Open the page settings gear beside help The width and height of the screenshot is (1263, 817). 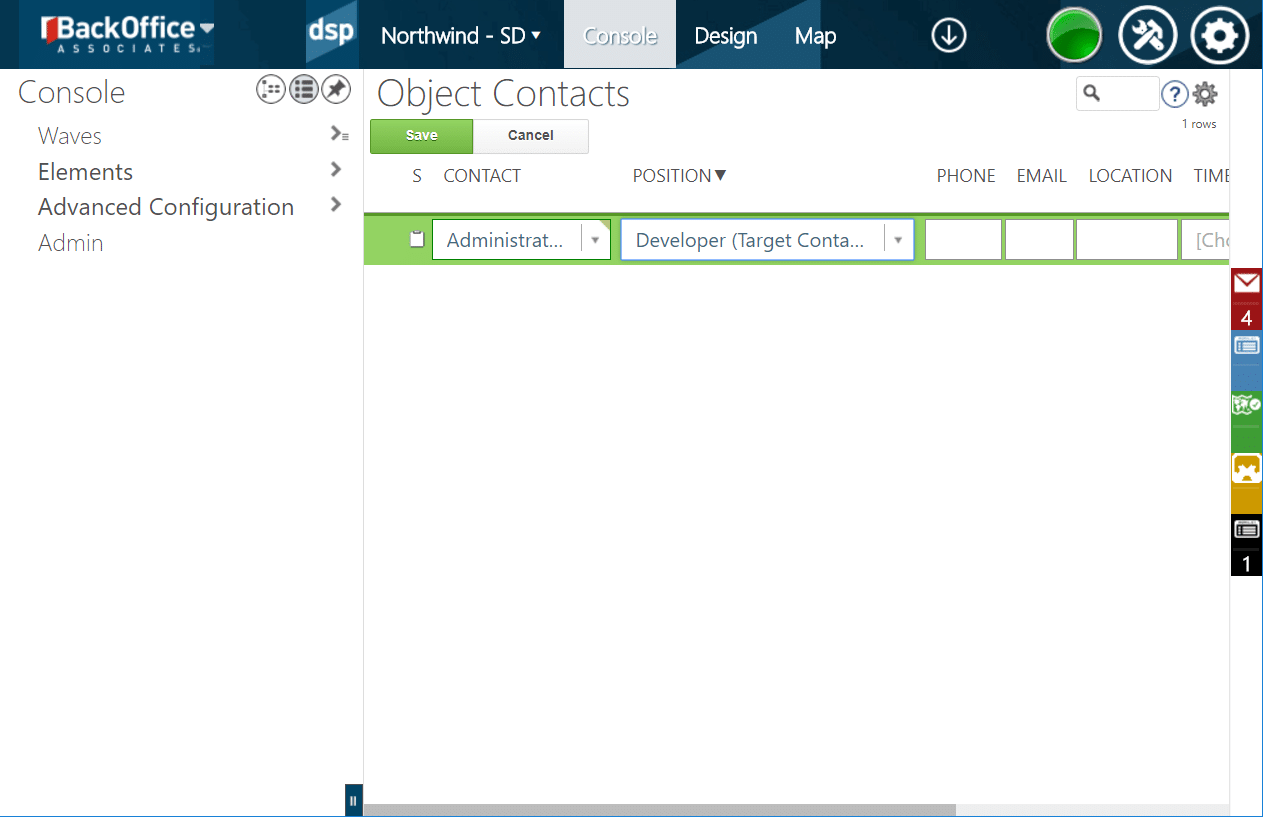coord(1205,94)
